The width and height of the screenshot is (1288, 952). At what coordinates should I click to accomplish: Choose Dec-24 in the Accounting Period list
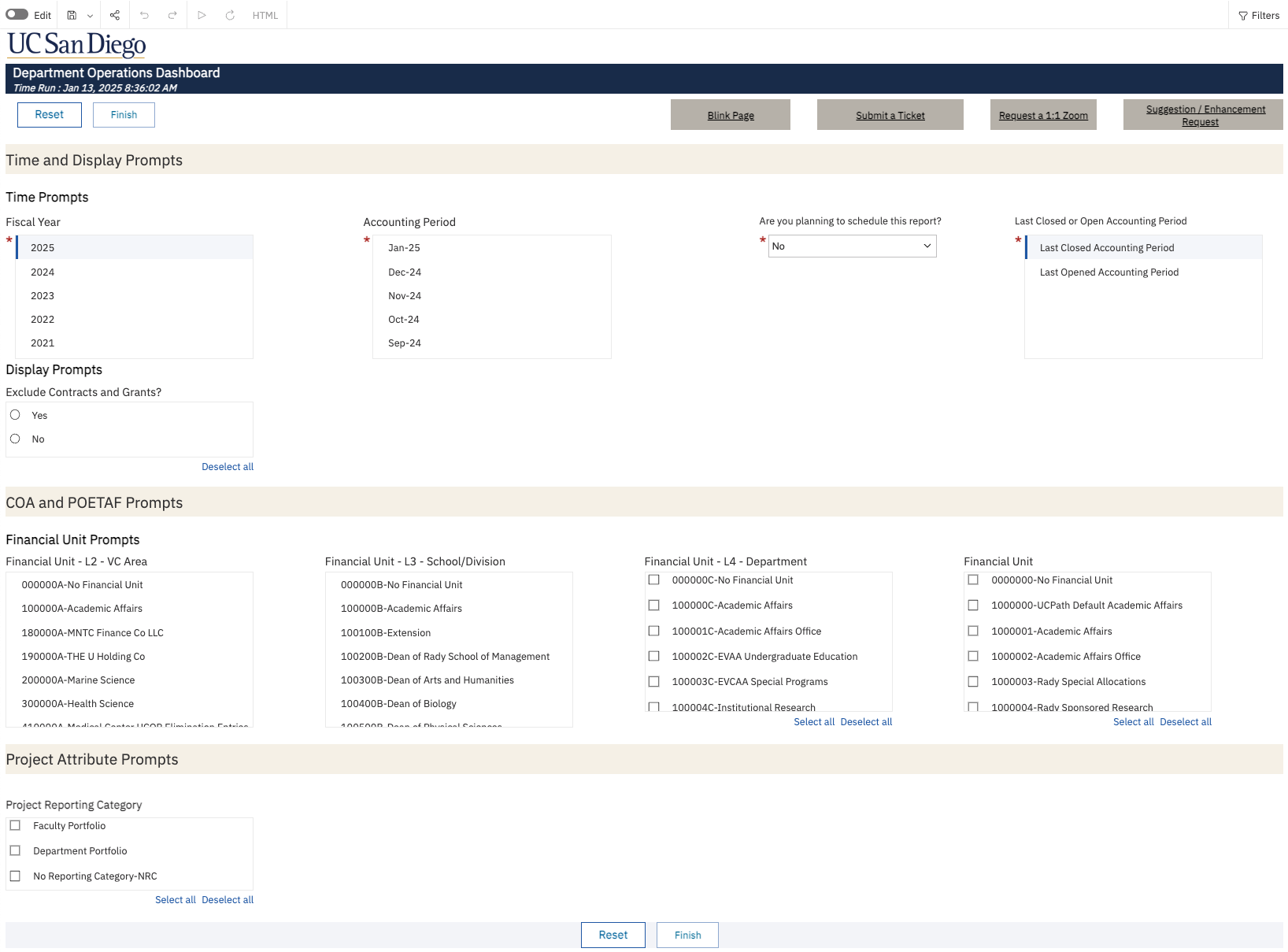pyautogui.click(x=405, y=272)
